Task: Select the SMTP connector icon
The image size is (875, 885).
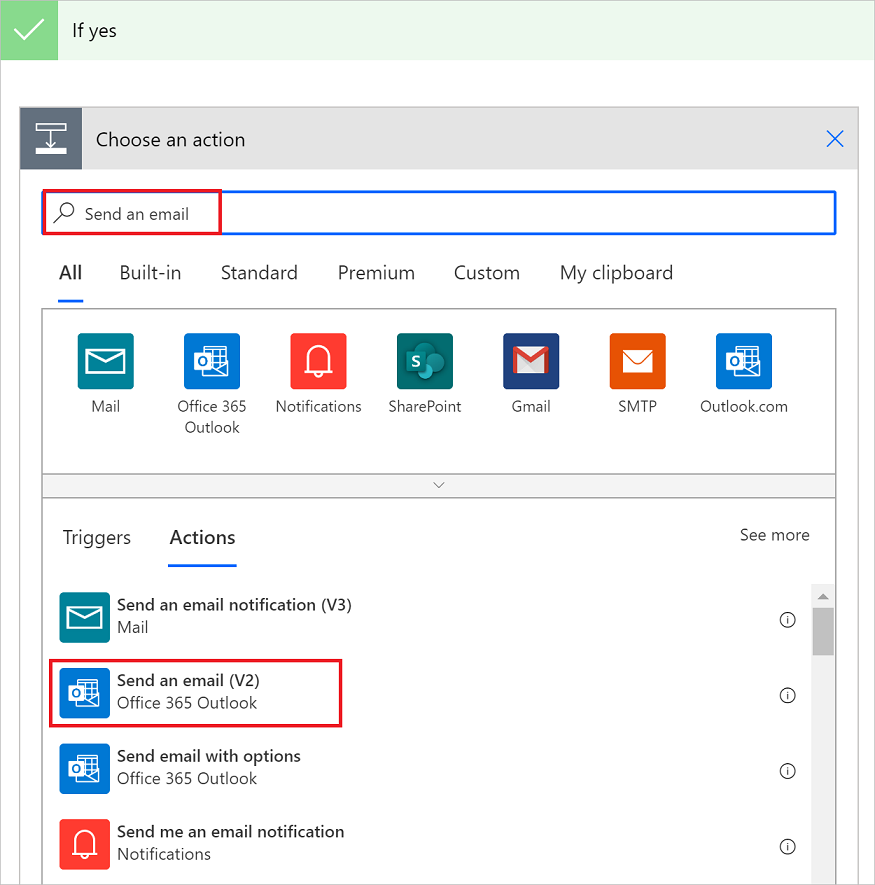Action: pos(637,361)
